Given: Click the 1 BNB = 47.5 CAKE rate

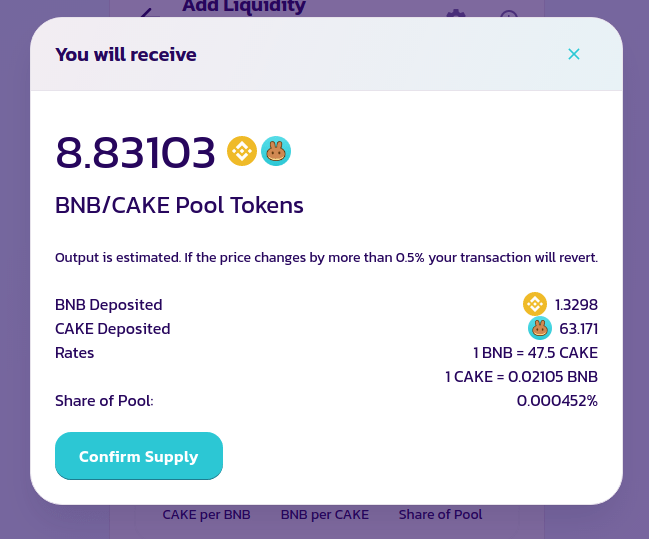Looking at the screenshot, I should pyautogui.click(x=535, y=353).
